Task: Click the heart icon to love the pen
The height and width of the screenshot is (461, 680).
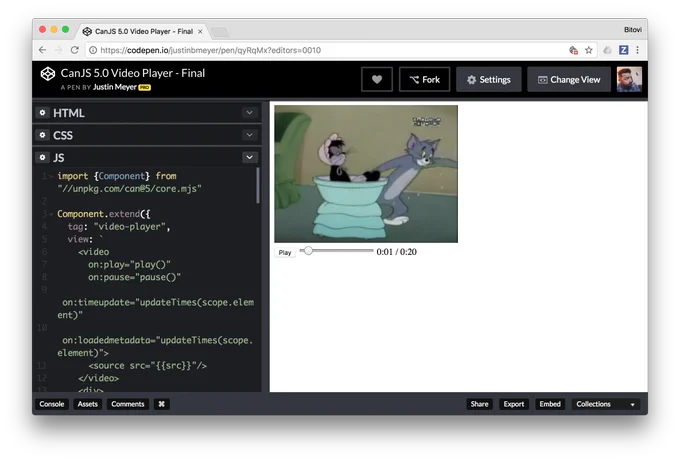Action: click(376, 79)
